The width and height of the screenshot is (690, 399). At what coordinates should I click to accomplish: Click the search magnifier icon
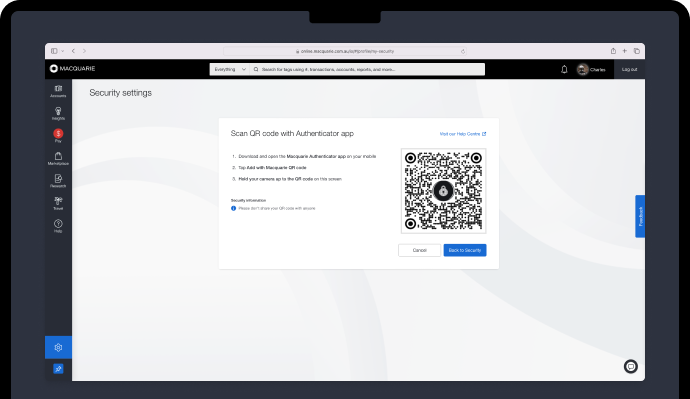coord(256,70)
